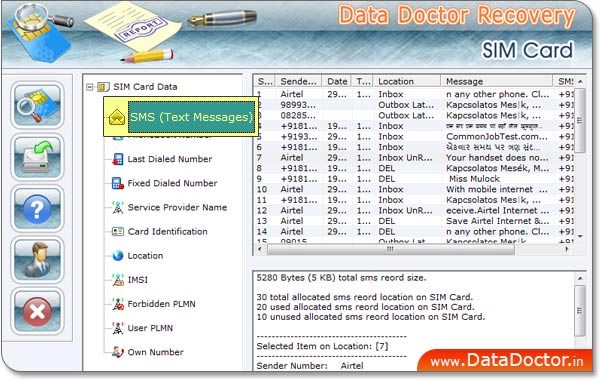This screenshot has height=380, width=600.
Task: Select row 12 'eceive.Airtel Internet' message
Action: pos(497,210)
